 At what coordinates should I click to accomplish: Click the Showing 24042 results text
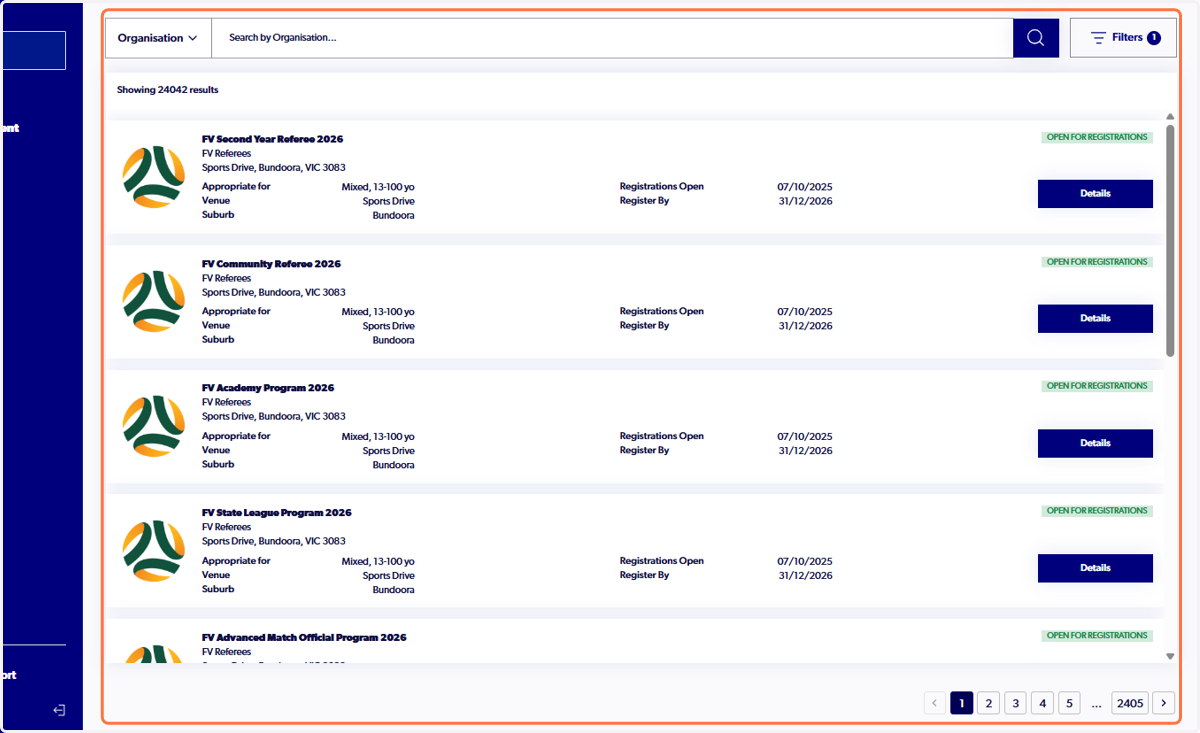tap(167, 90)
